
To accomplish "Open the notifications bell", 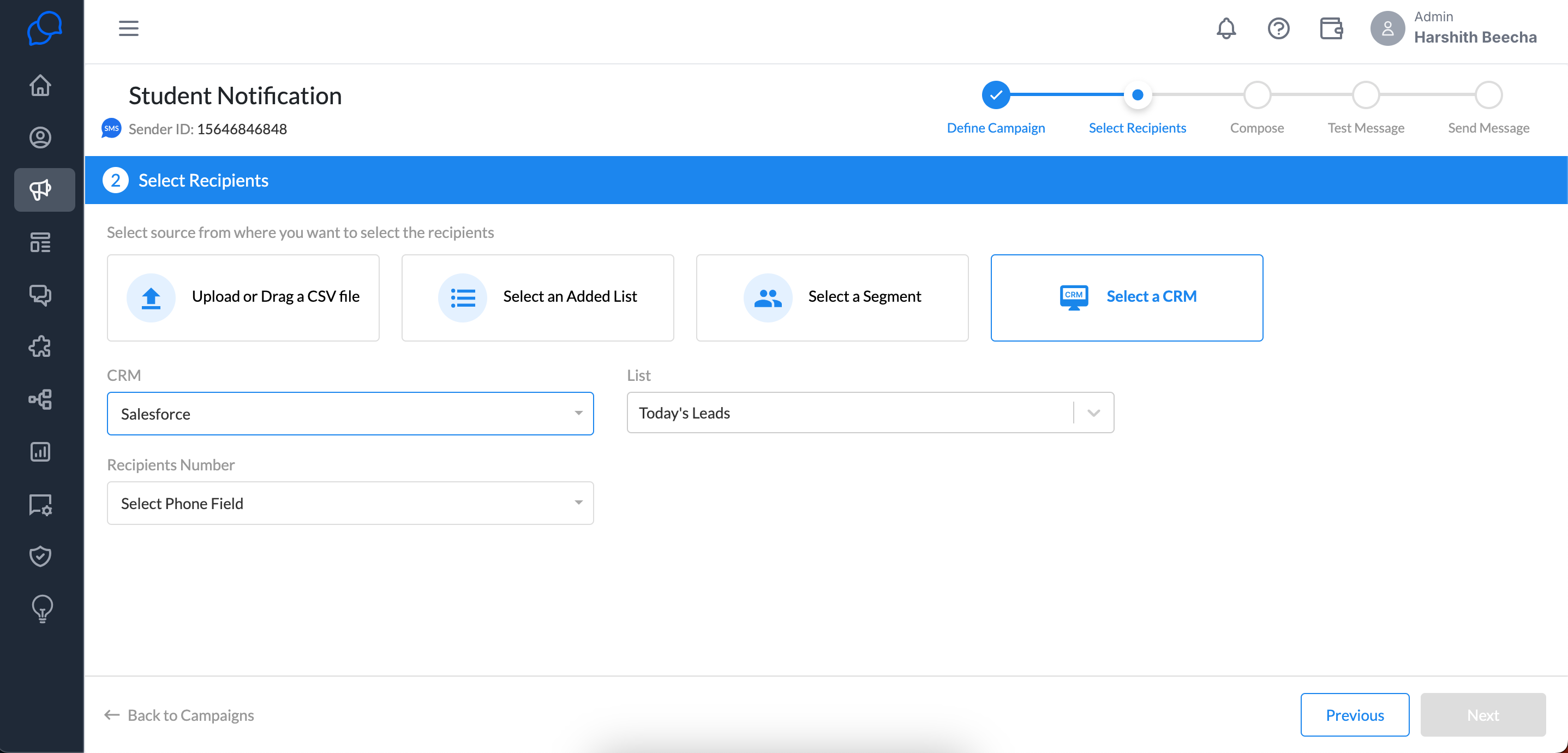I will coord(1226,28).
